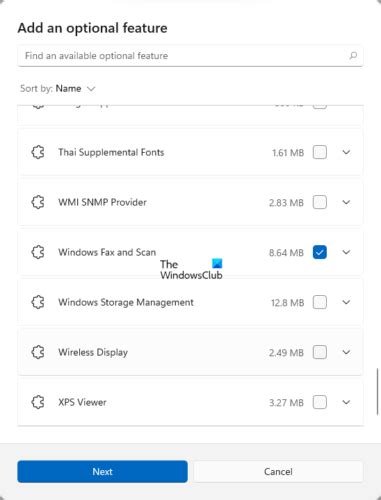Click the 2.83 MB size value
This screenshot has width=381, height=500.
pyautogui.click(x=286, y=203)
